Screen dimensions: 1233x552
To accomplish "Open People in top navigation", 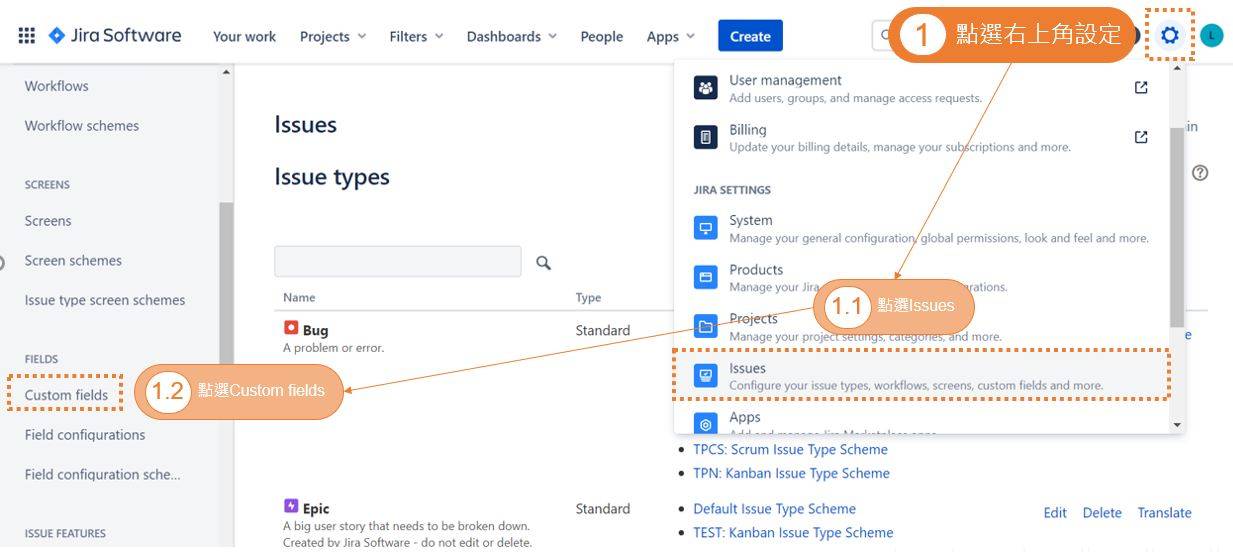I will coord(602,36).
